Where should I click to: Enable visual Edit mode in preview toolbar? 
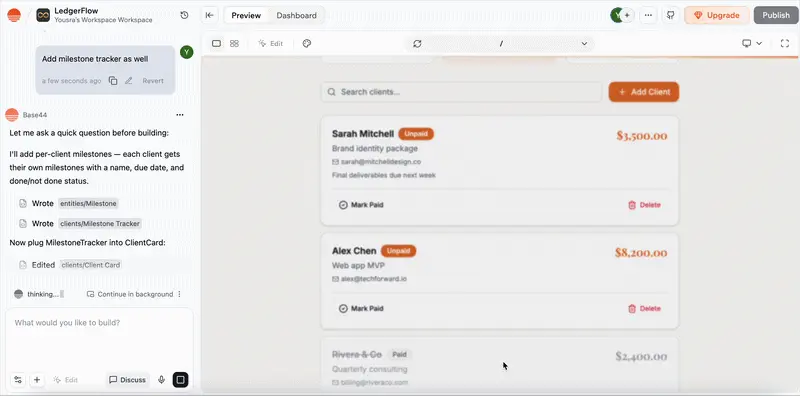click(x=270, y=44)
